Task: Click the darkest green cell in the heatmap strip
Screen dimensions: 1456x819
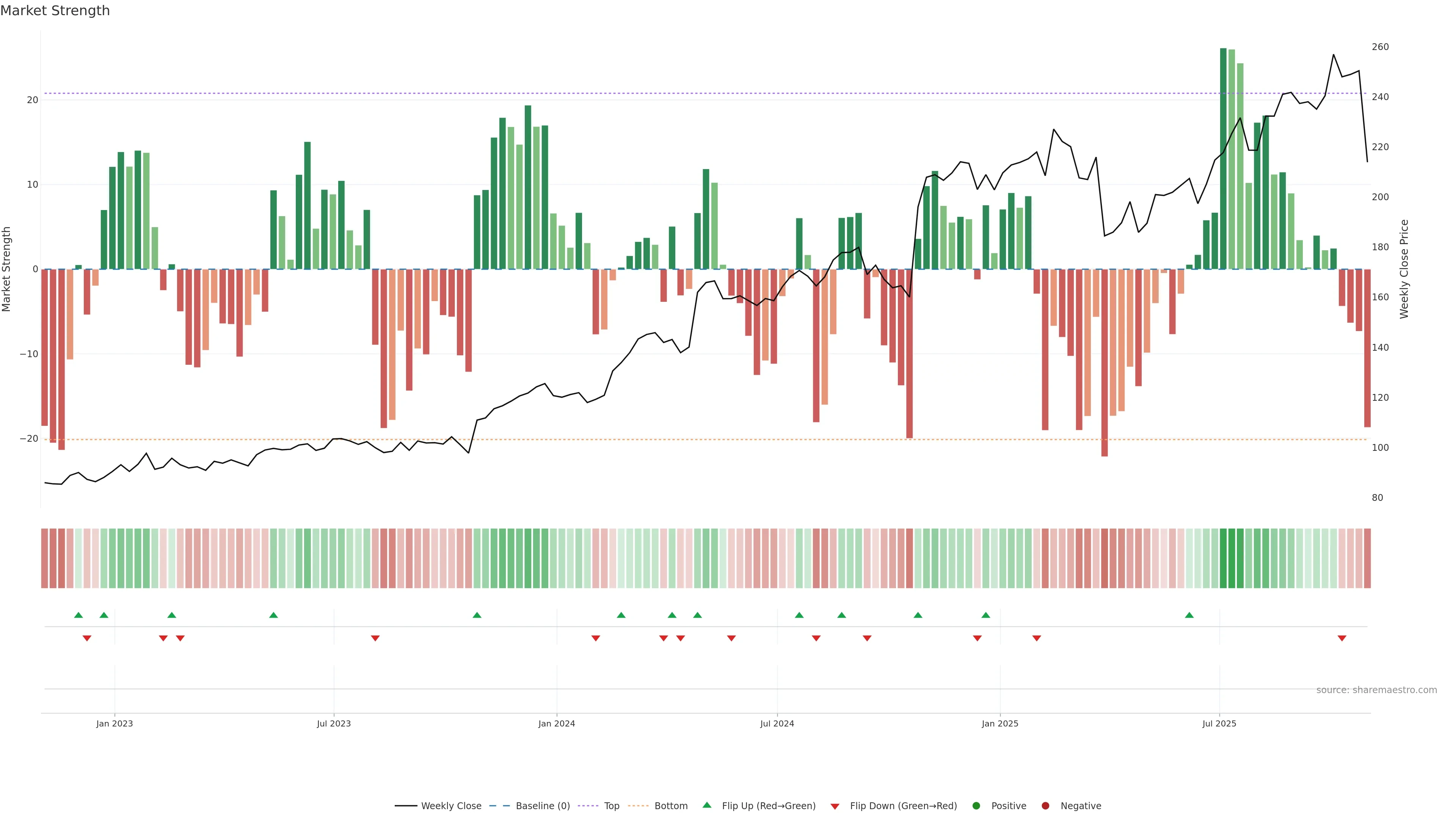Action: point(1223,558)
